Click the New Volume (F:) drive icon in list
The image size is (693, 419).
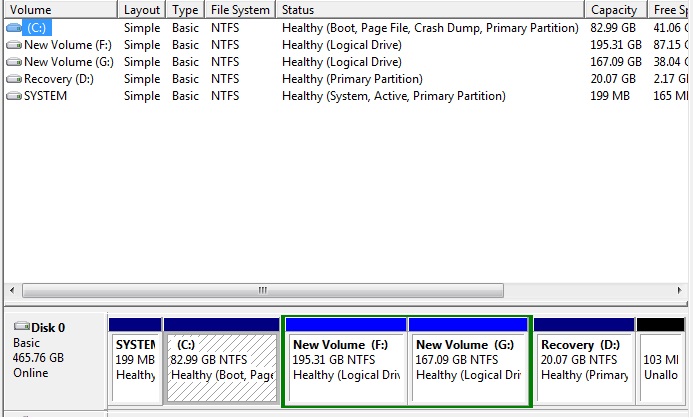pyautogui.click(x=13, y=45)
